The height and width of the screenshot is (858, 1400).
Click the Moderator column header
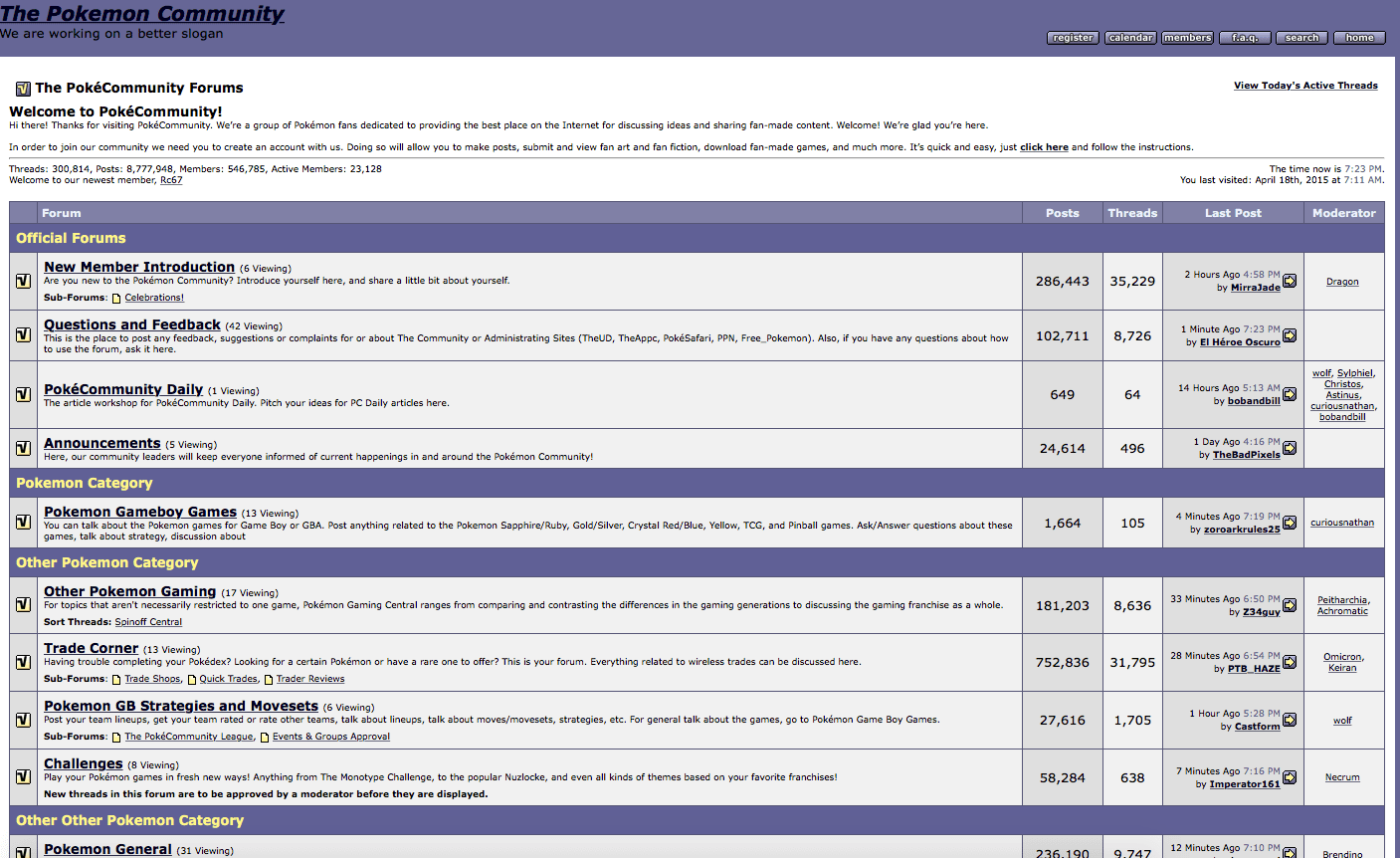(1344, 213)
